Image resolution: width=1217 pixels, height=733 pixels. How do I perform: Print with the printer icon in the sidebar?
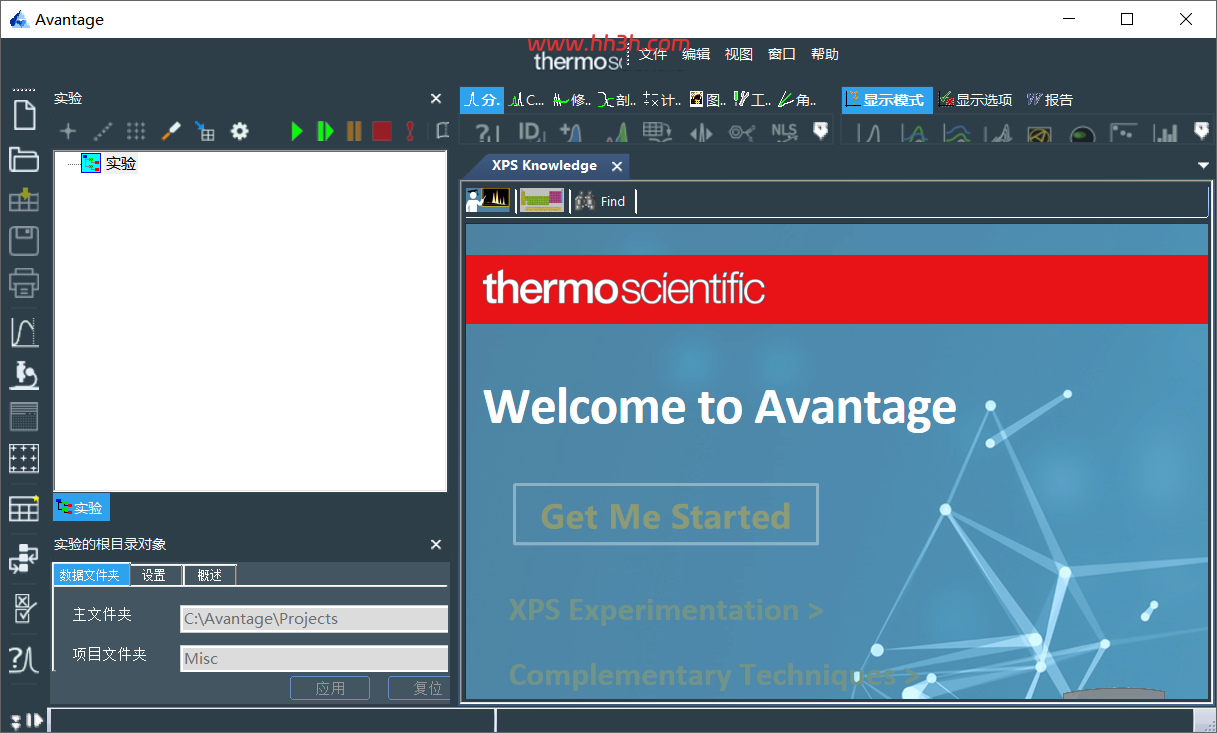(24, 283)
